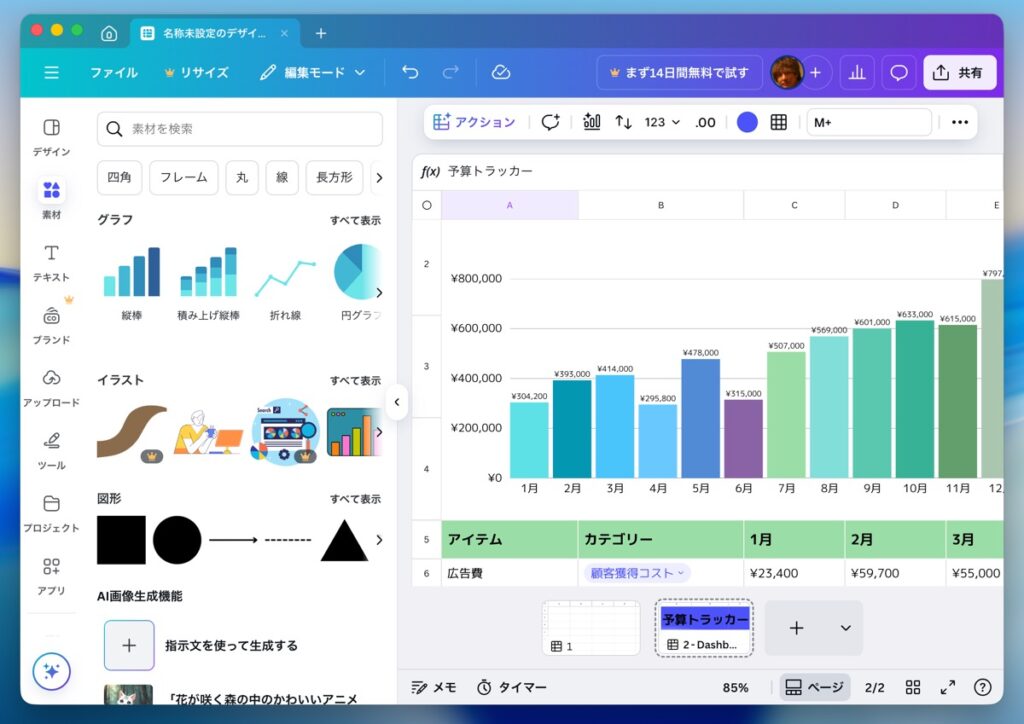Toggle the ページ thumbnail panel

pyautogui.click(x=814, y=687)
